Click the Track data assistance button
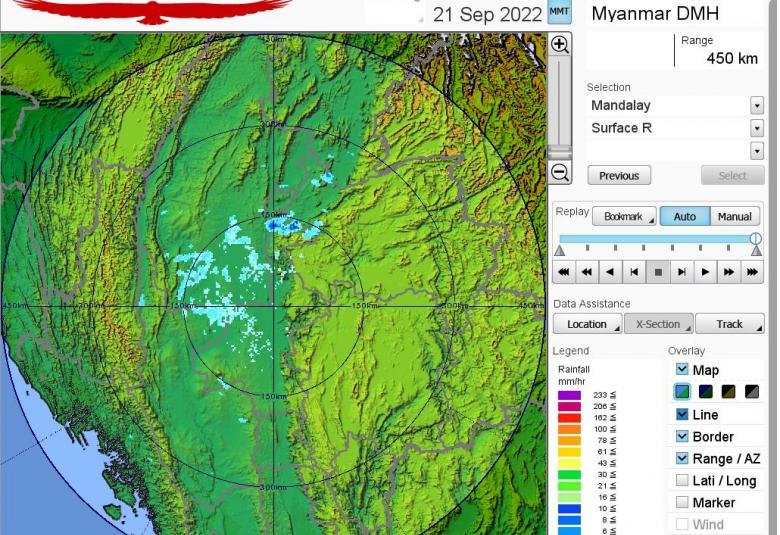The image size is (780, 535). [729, 324]
